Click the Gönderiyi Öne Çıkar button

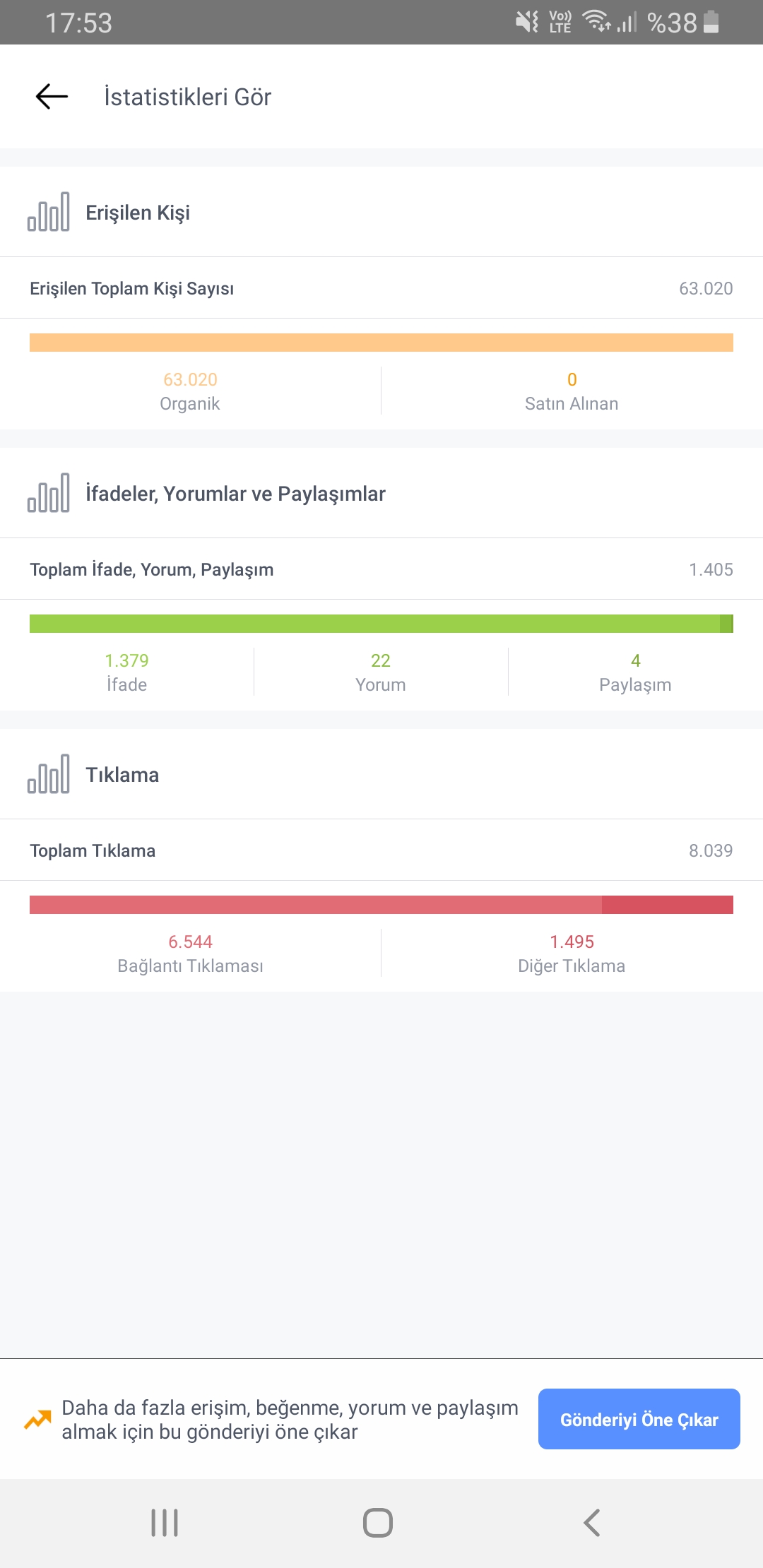coord(639,1419)
